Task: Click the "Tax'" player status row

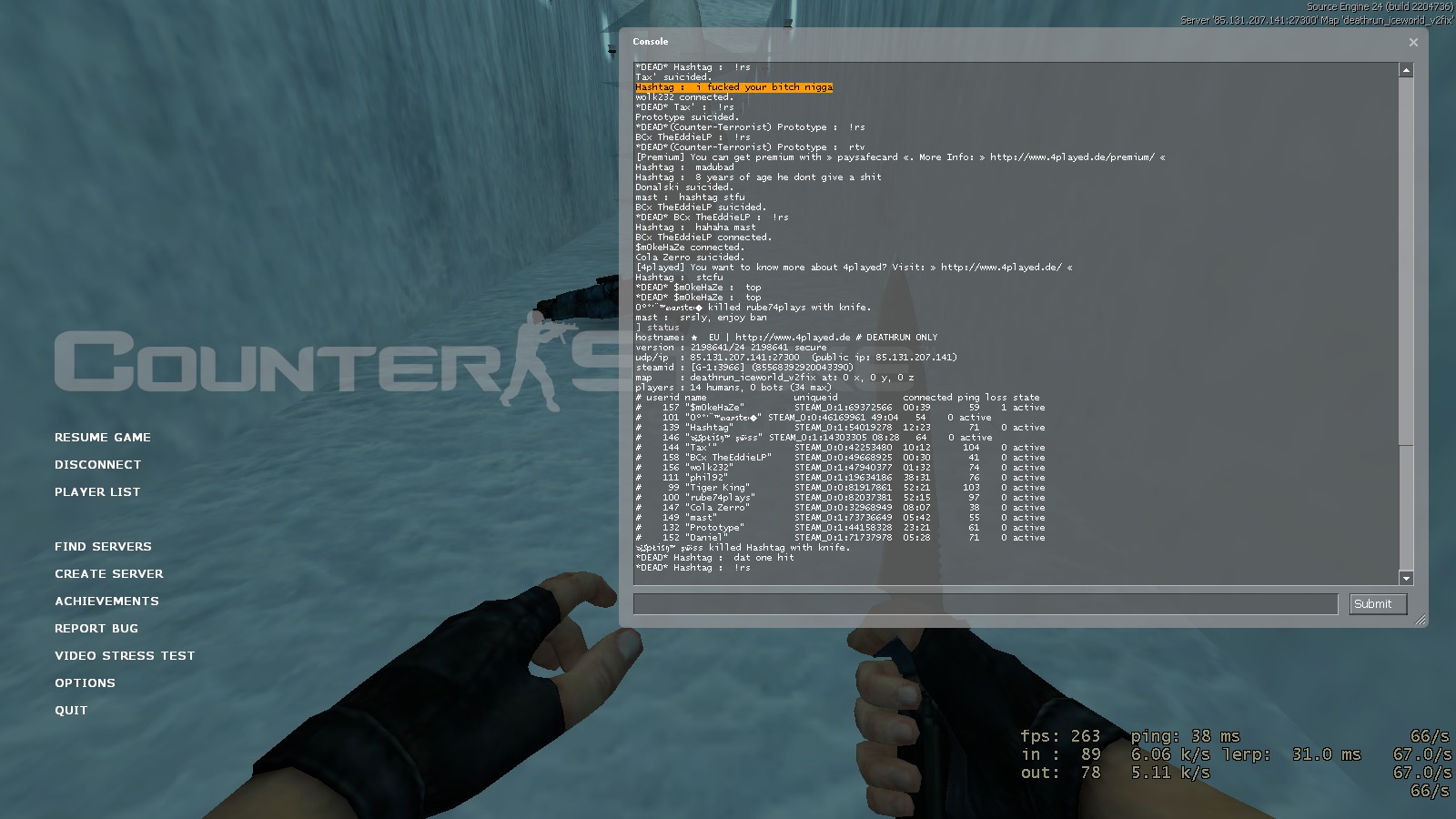Action: pos(840,448)
